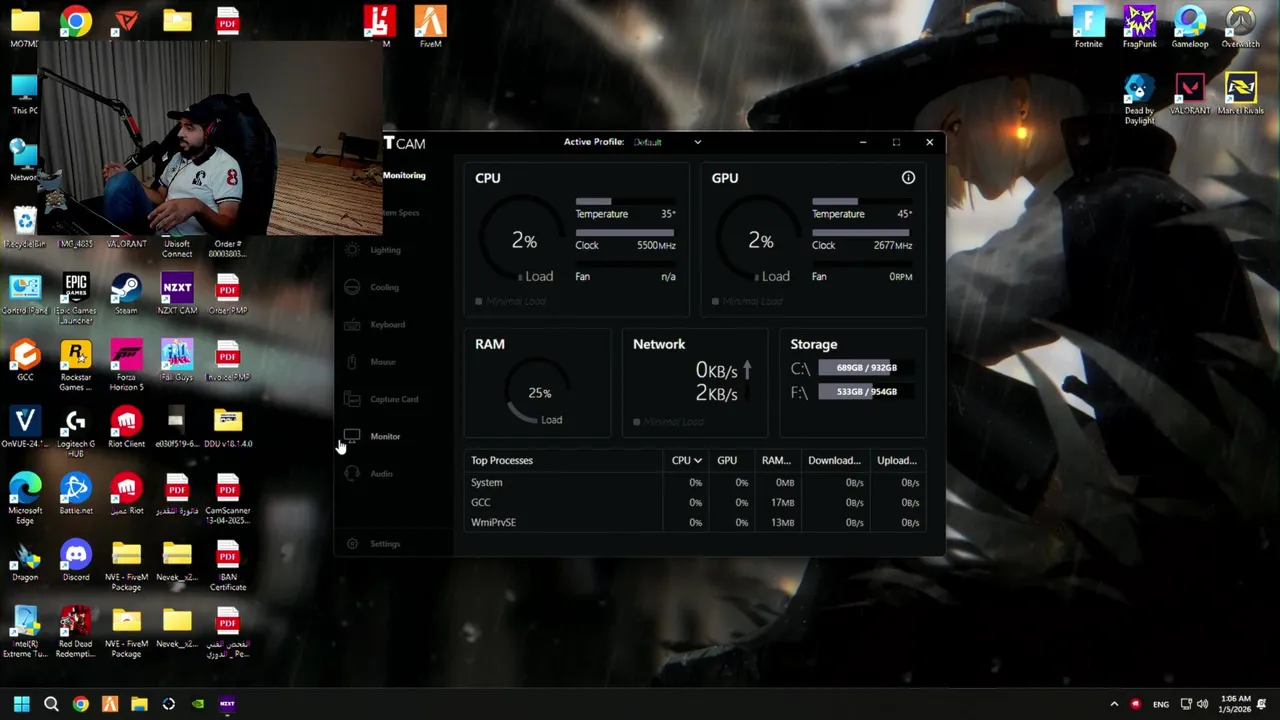Viewport: 1280px width, 720px height.
Task: Select Fall Guys desktop icon
Action: (x=177, y=360)
